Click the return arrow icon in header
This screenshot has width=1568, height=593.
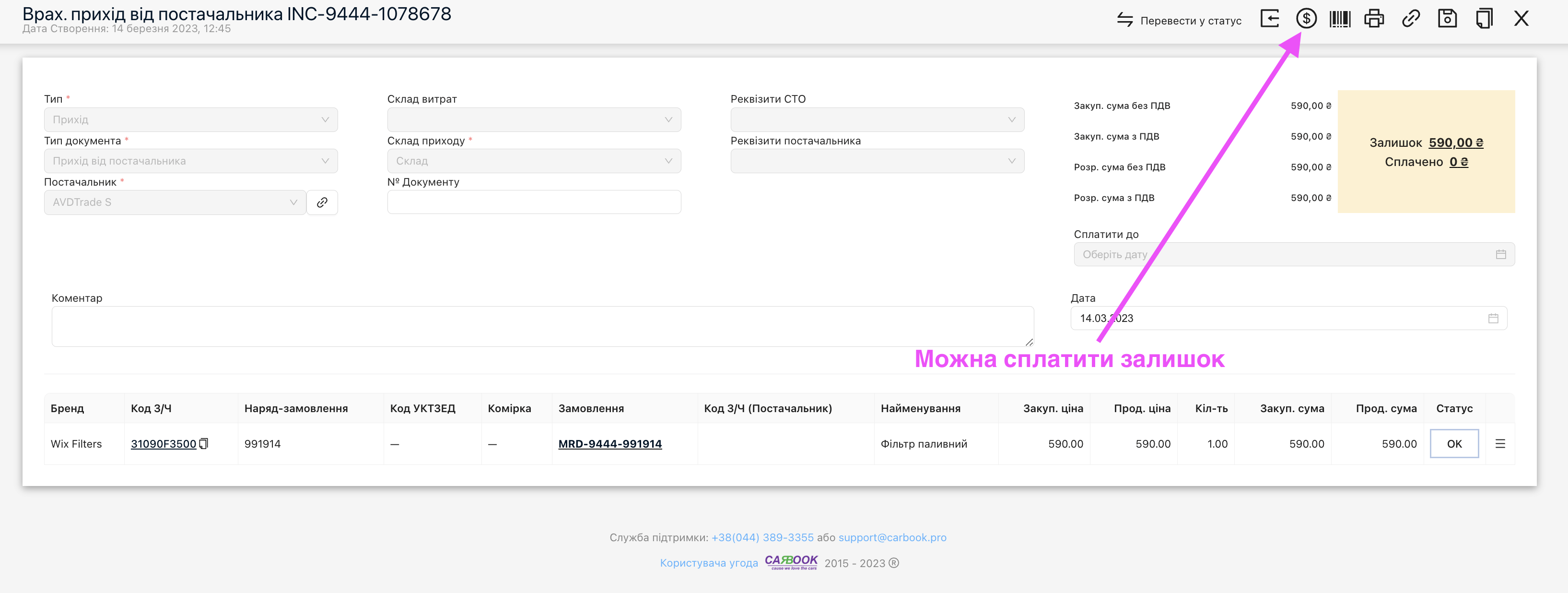(x=1270, y=19)
